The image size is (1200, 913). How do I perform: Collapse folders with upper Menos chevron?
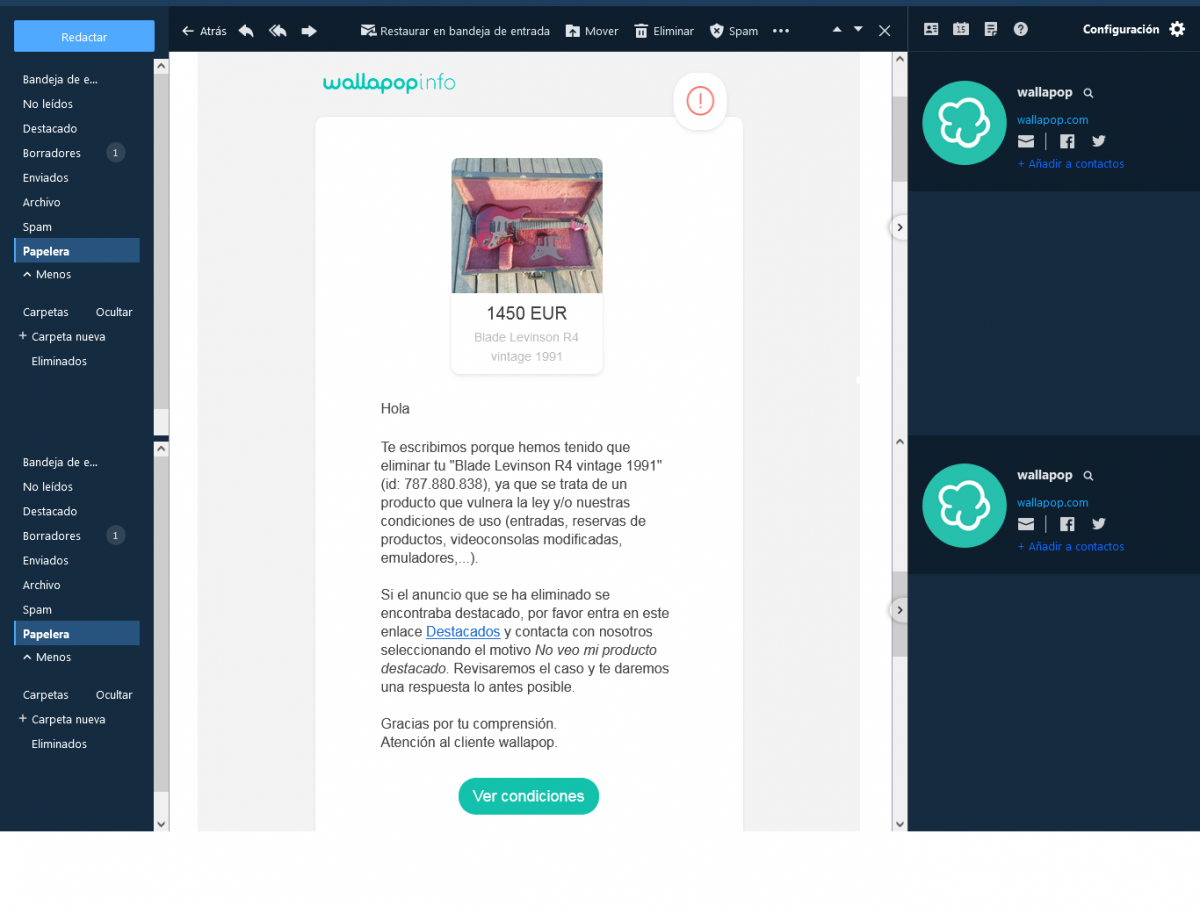46,274
